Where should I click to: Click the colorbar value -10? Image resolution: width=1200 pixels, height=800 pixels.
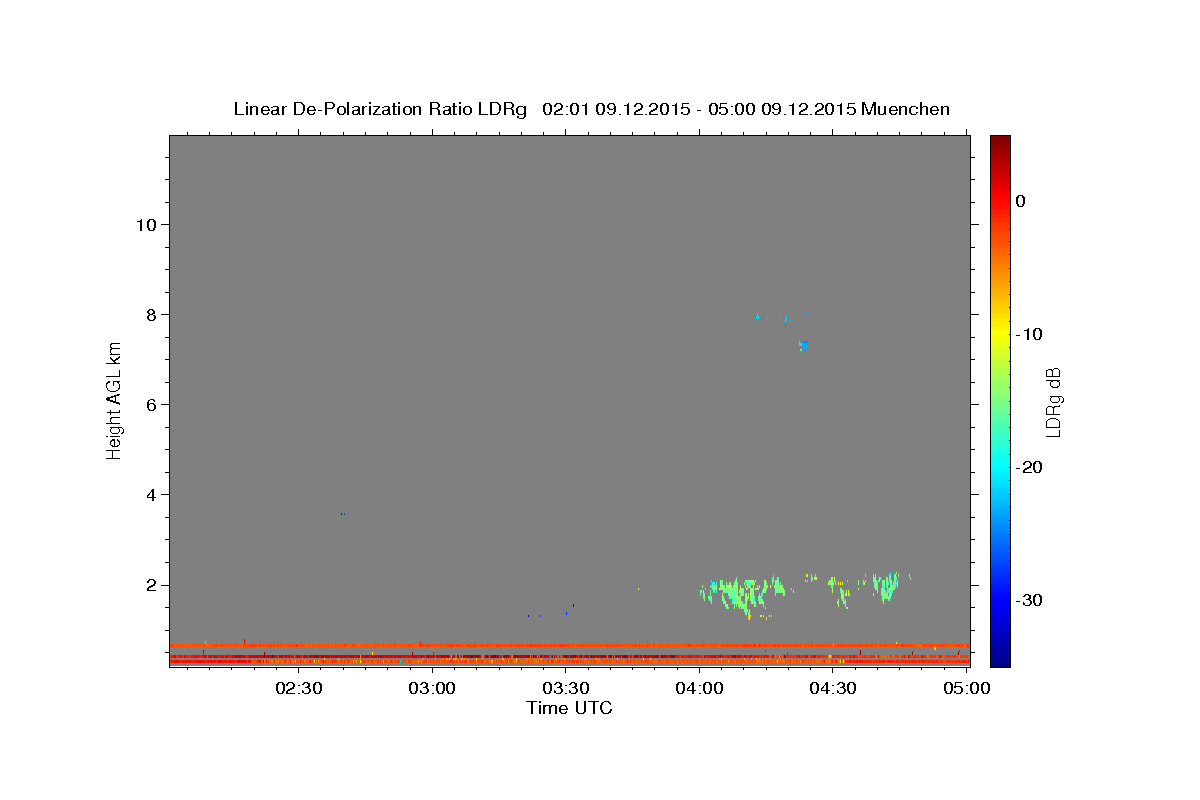(x=1030, y=334)
